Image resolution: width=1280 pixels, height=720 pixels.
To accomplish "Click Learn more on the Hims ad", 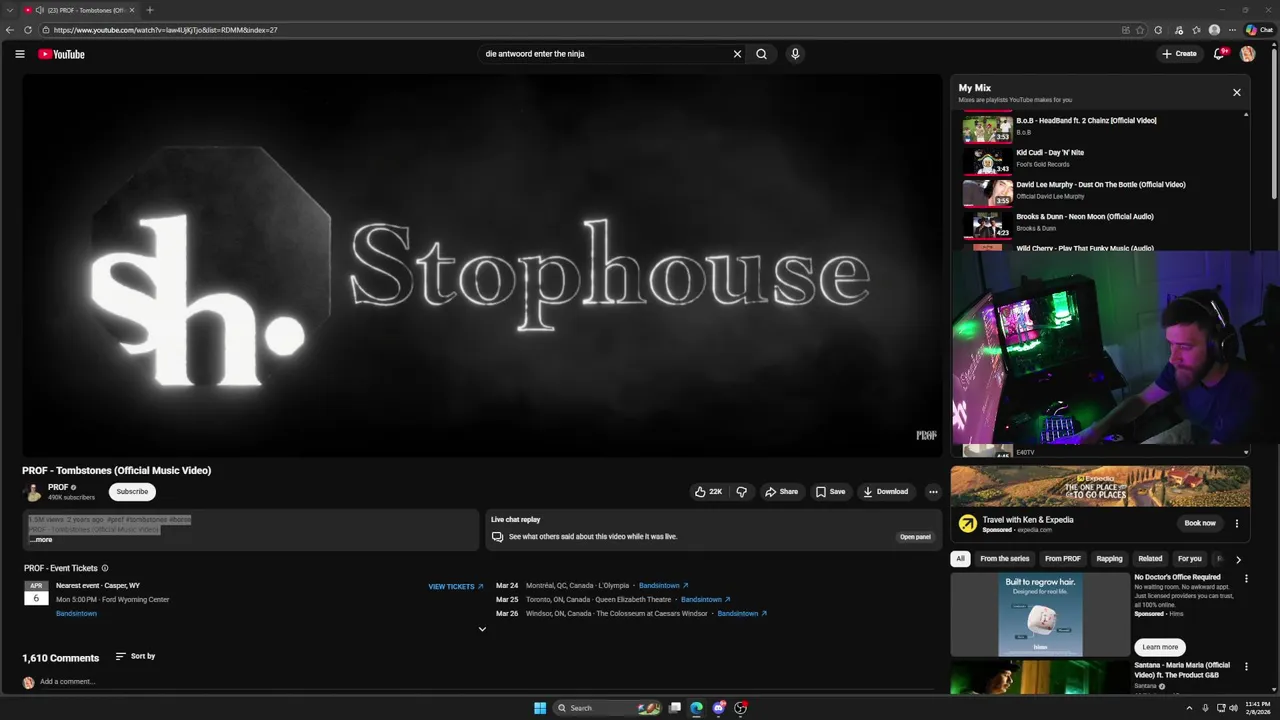I will [1160, 647].
